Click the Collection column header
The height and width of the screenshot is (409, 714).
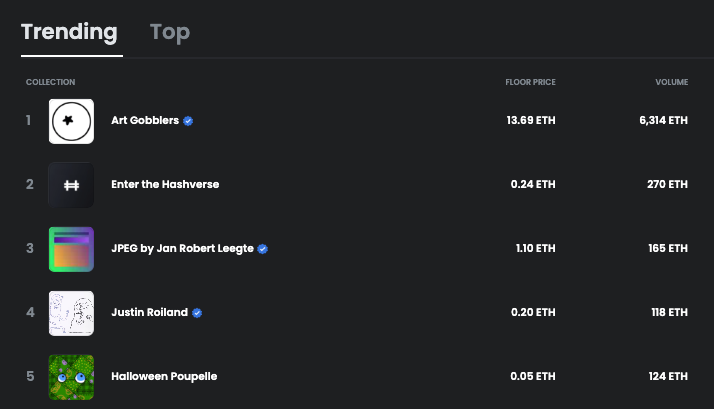point(51,82)
